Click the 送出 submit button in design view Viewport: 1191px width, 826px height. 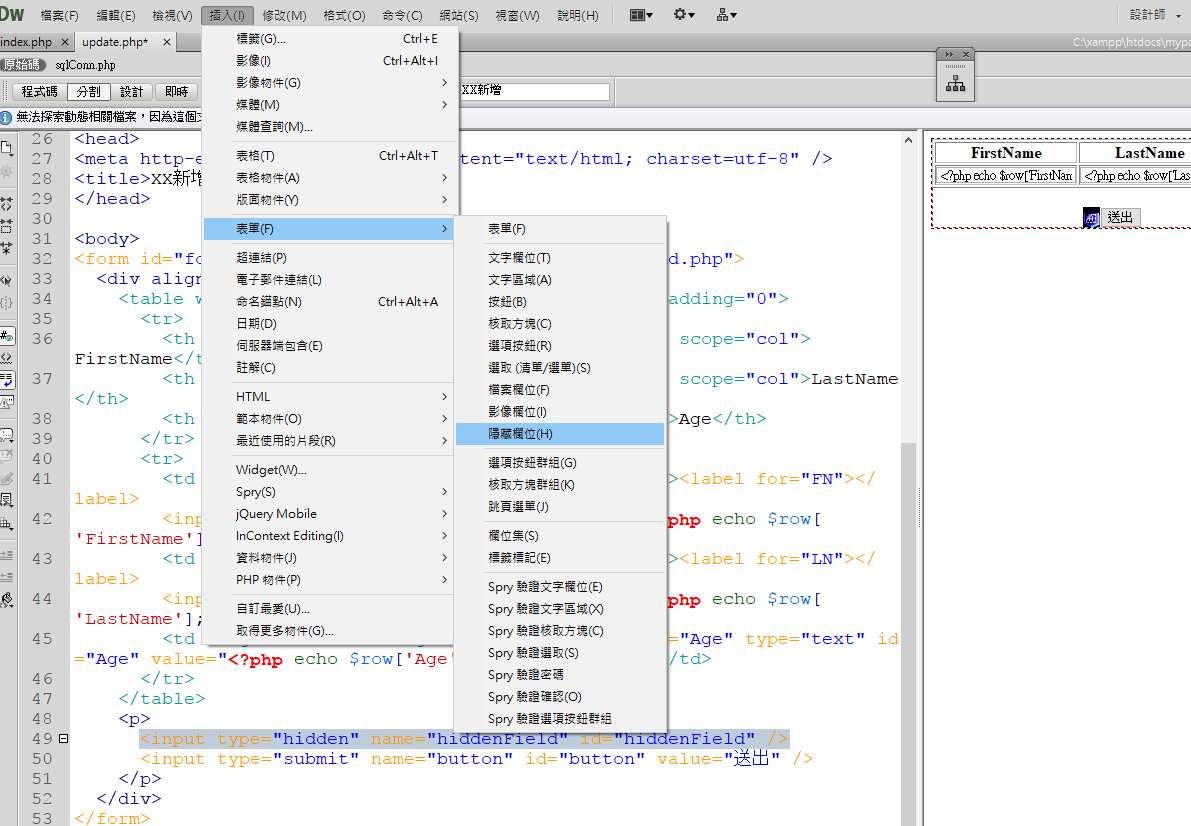tap(1120, 218)
